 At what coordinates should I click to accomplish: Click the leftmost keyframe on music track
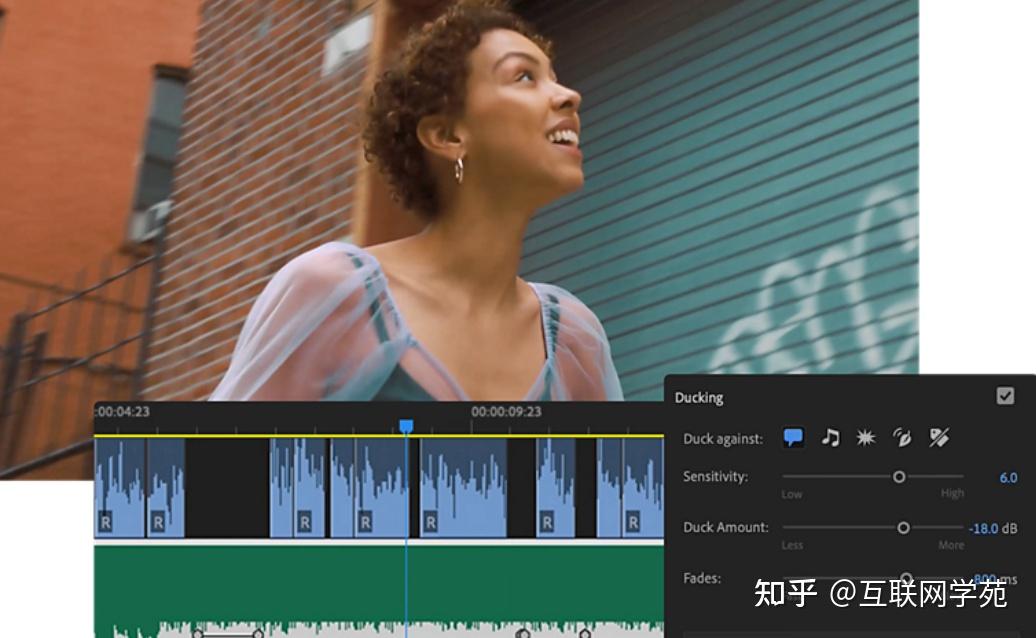coord(198,634)
